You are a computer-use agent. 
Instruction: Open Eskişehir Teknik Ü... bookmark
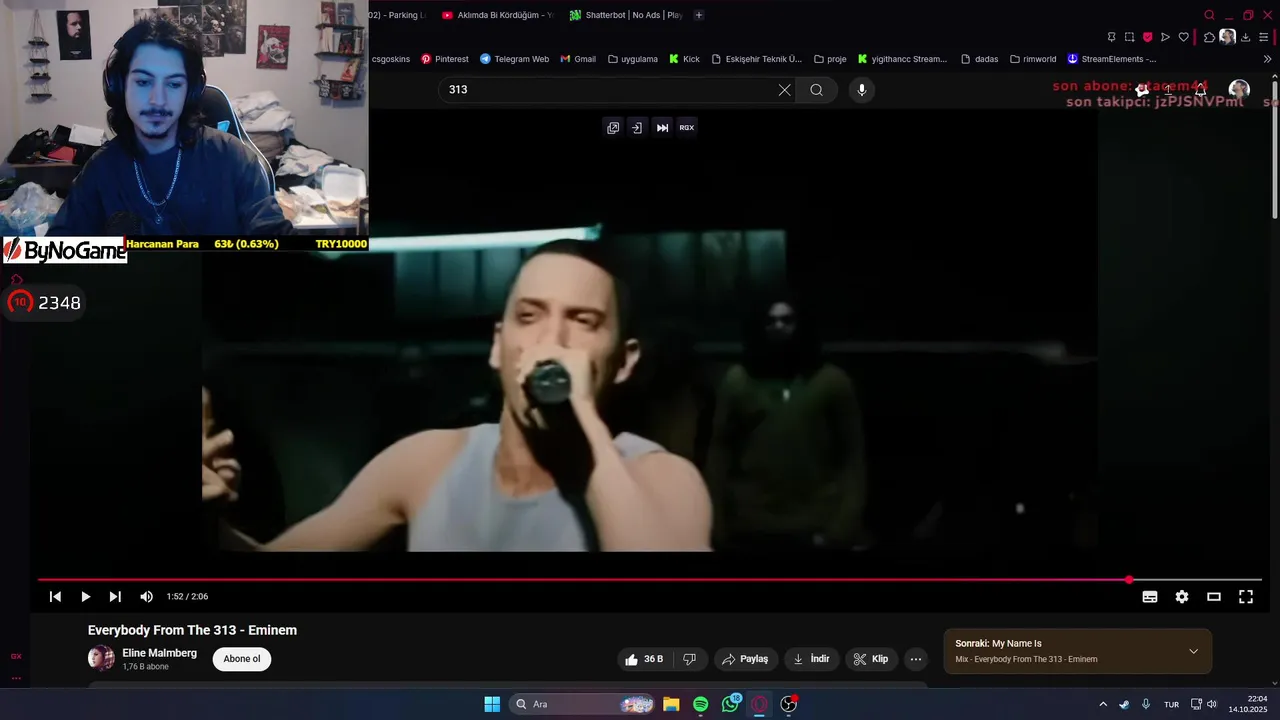tap(757, 59)
